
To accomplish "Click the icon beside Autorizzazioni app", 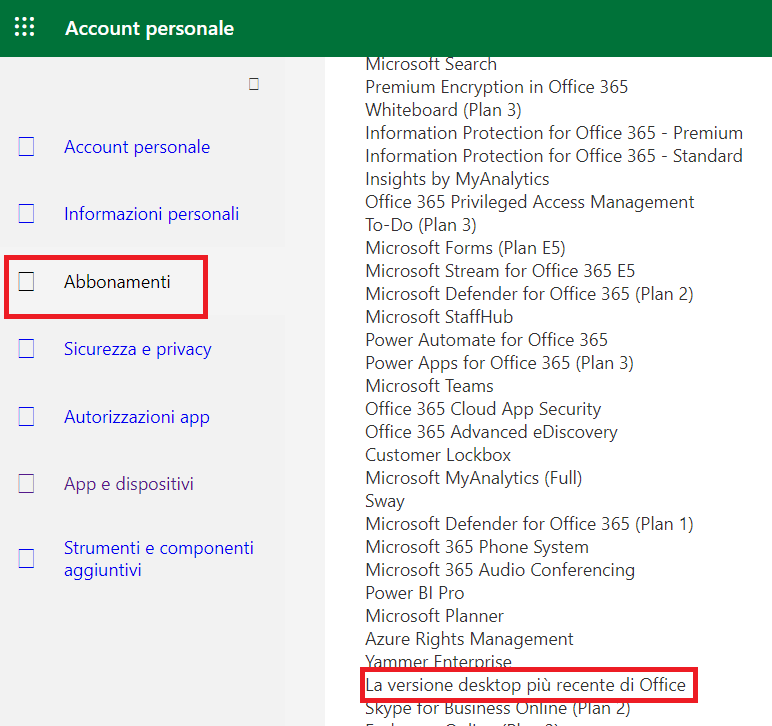I will click(26, 416).
